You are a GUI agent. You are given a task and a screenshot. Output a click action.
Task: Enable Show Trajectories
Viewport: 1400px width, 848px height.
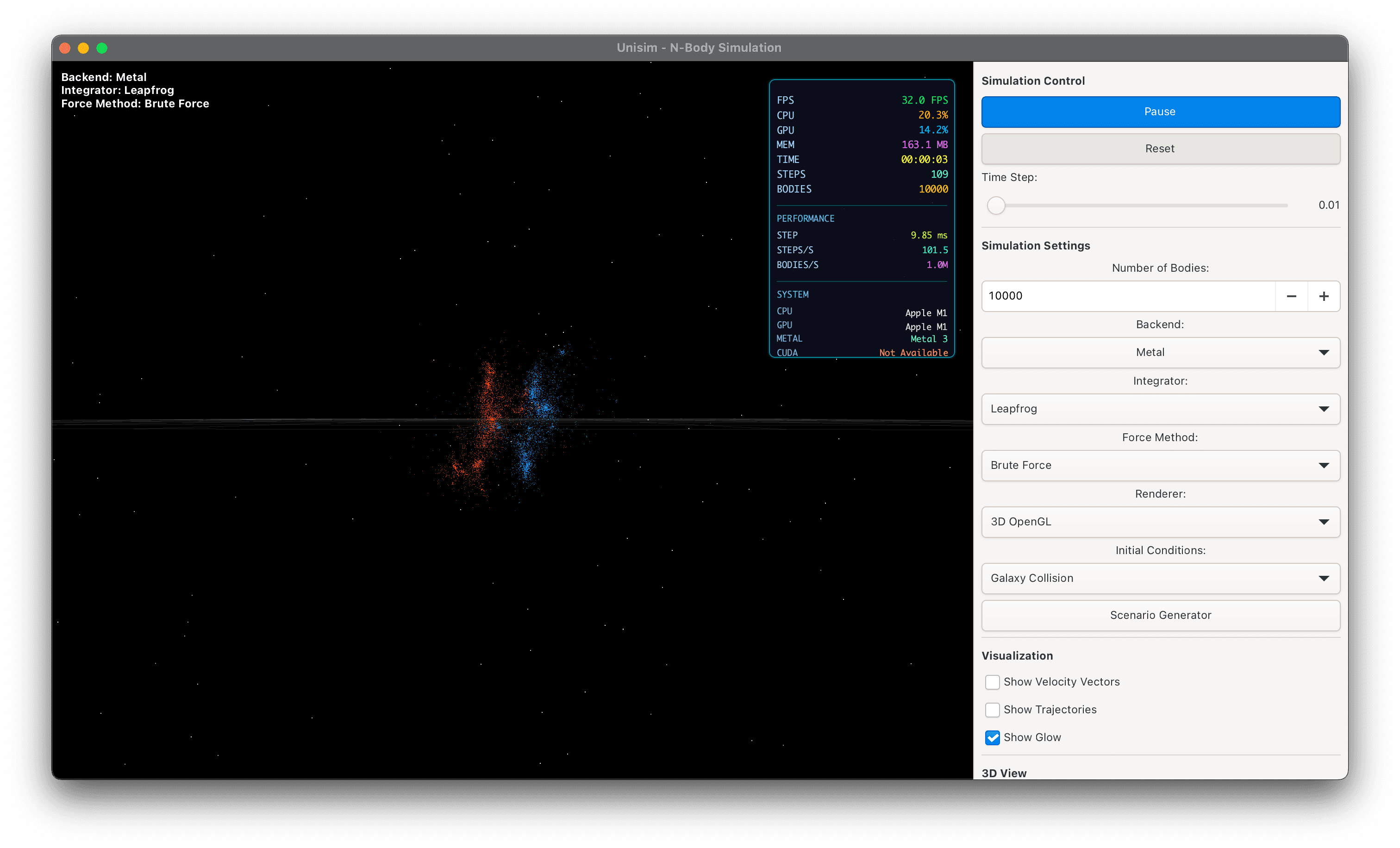tap(993, 710)
